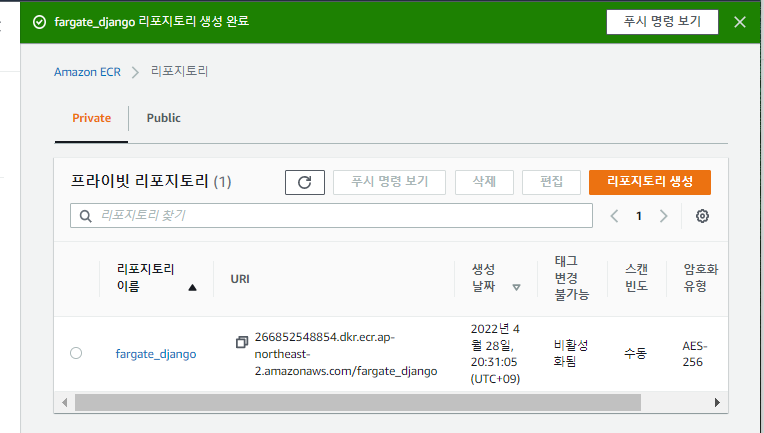Viewport: 764px width, 433px height.
Task: Focus the 리포지토리 찾기 search field
Action: coord(331,216)
